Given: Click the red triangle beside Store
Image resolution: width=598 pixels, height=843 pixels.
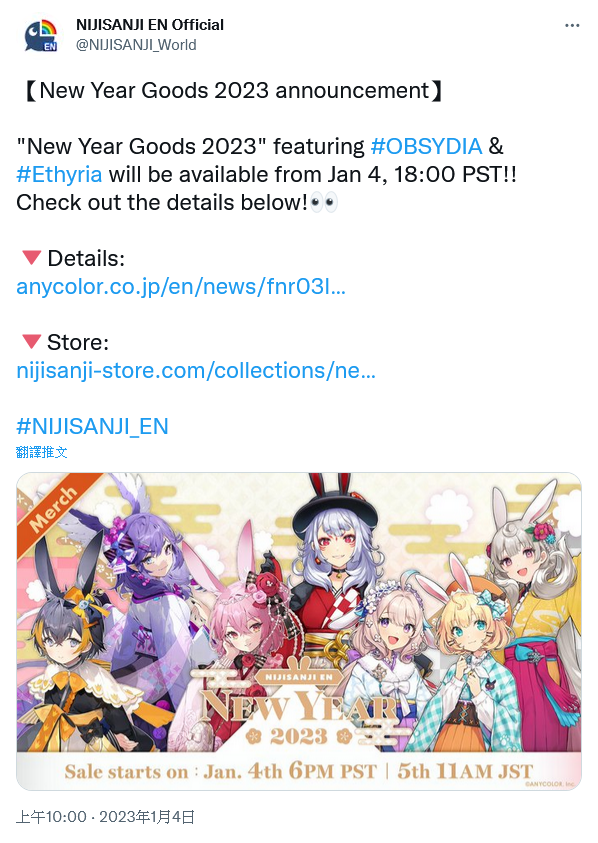Looking at the screenshot, I should [32, 341].
